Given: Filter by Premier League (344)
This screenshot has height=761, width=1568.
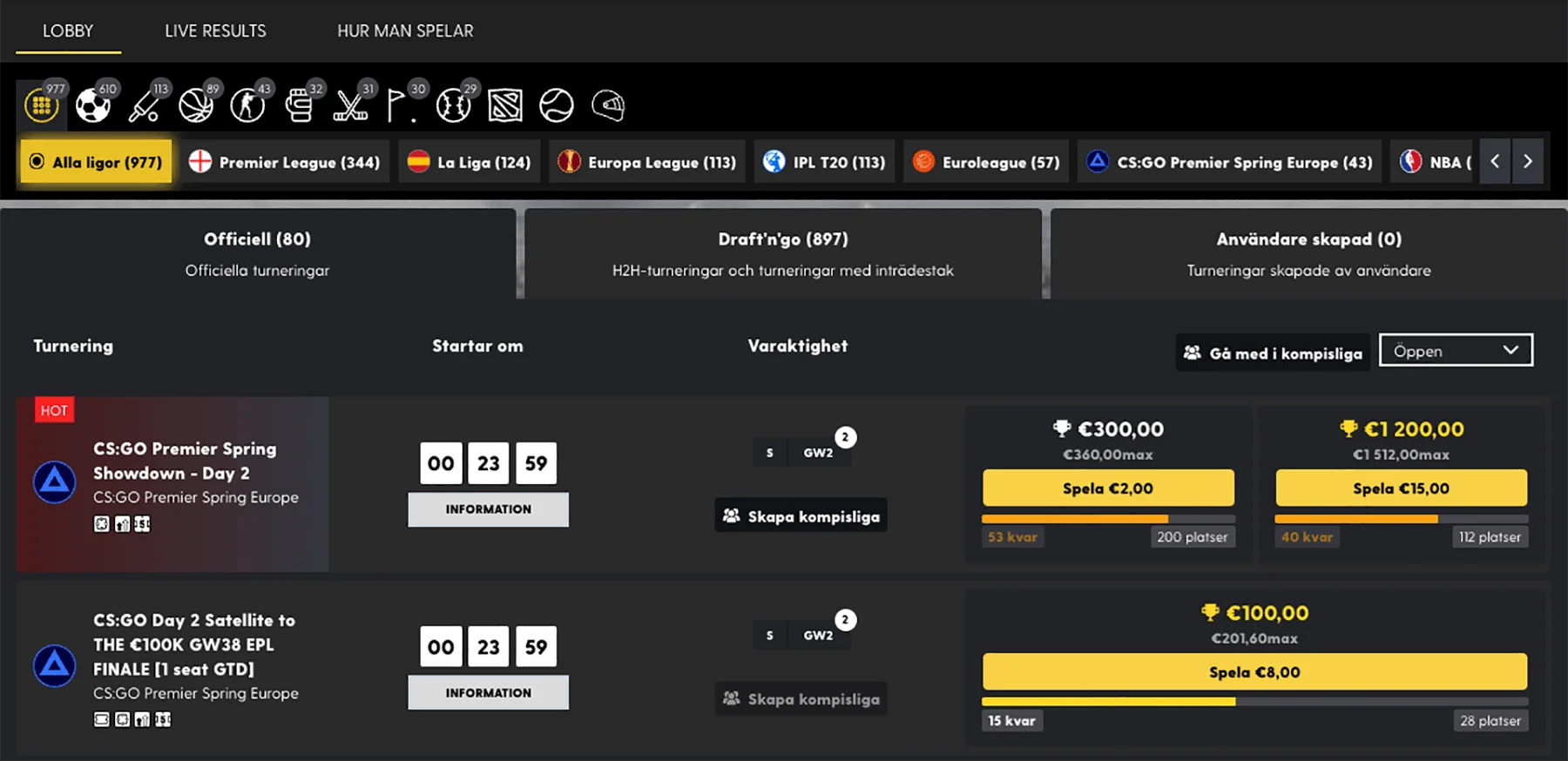Looking at the screenshot, I should [285, 162].
